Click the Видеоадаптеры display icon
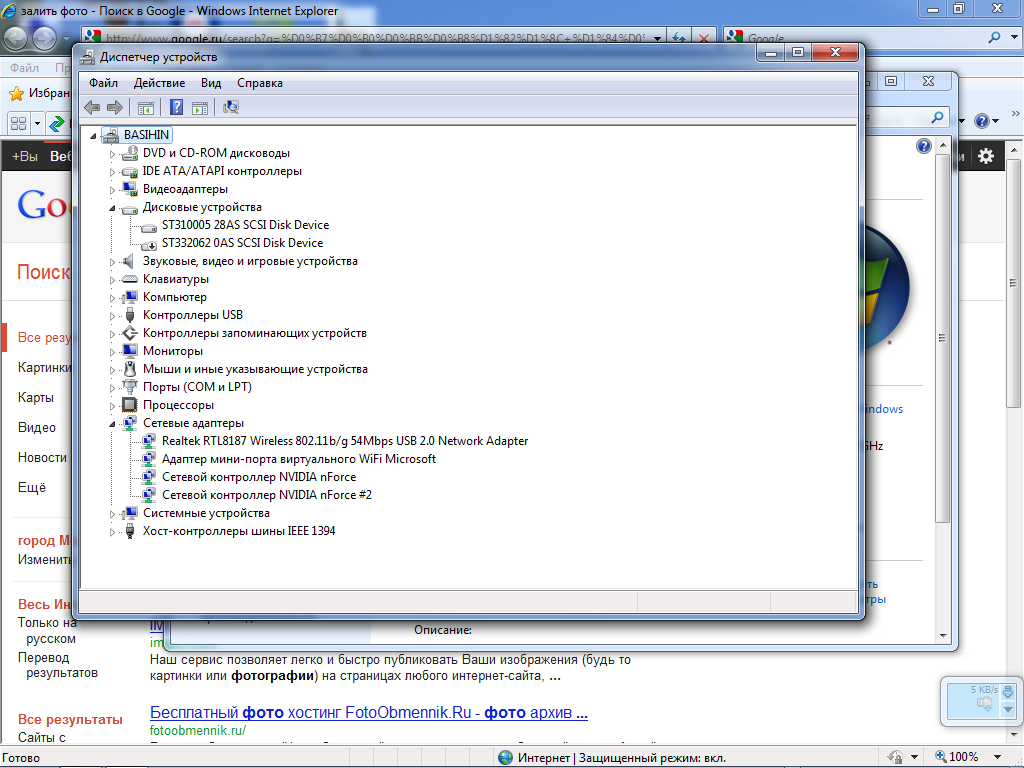The height and width of the screenshot is (768, 1024). pos(130,189)
